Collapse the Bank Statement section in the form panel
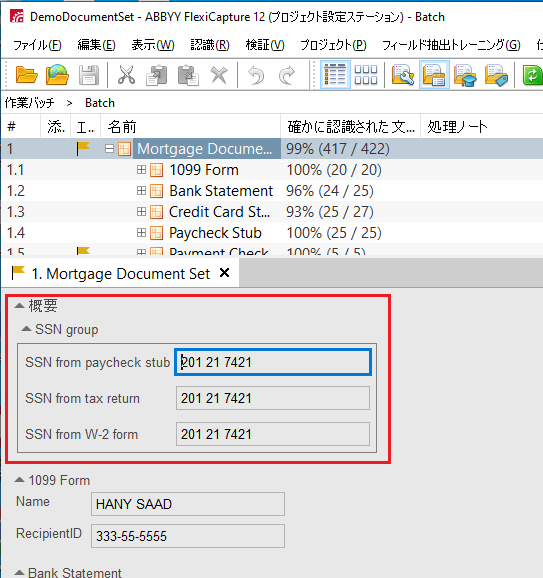This screenshot has height=578, width=543. 19,573
